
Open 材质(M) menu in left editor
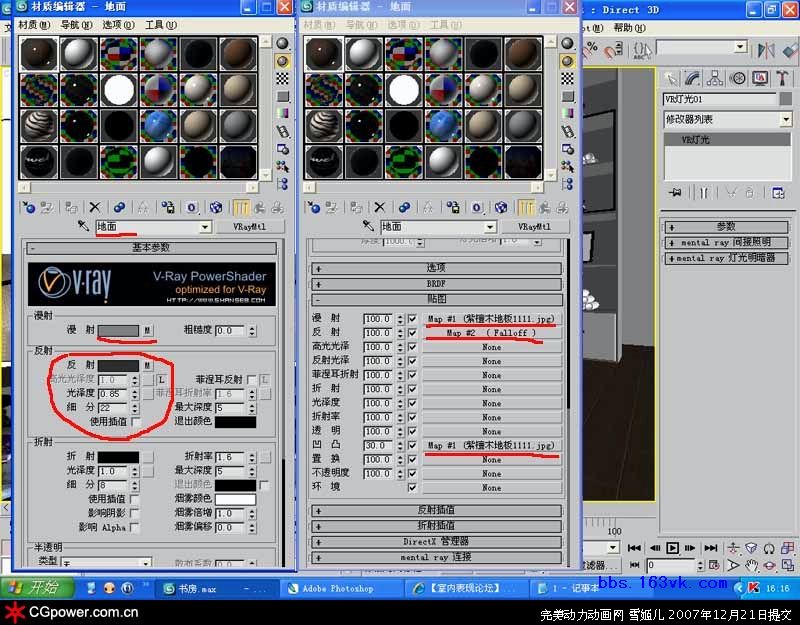tap(35, 24)
